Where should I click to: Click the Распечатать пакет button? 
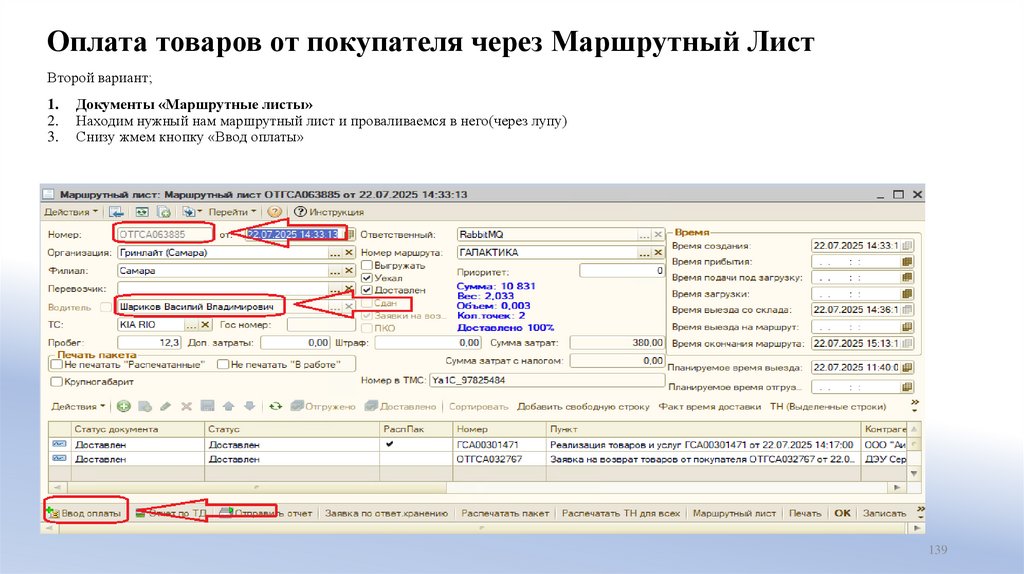coord(505,513)
